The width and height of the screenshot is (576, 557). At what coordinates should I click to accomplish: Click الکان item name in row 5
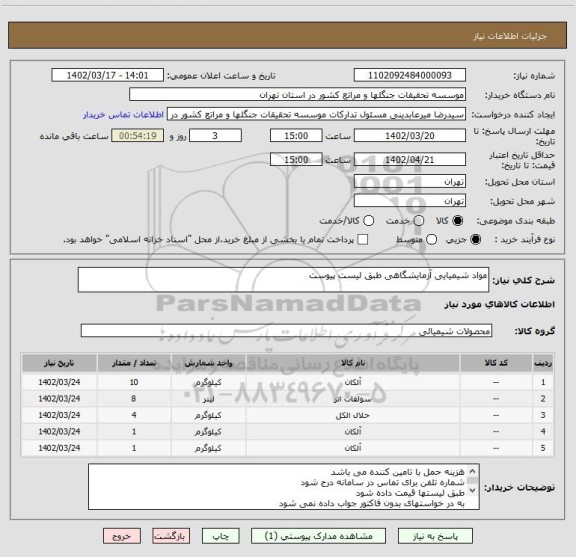click(353, 448)
